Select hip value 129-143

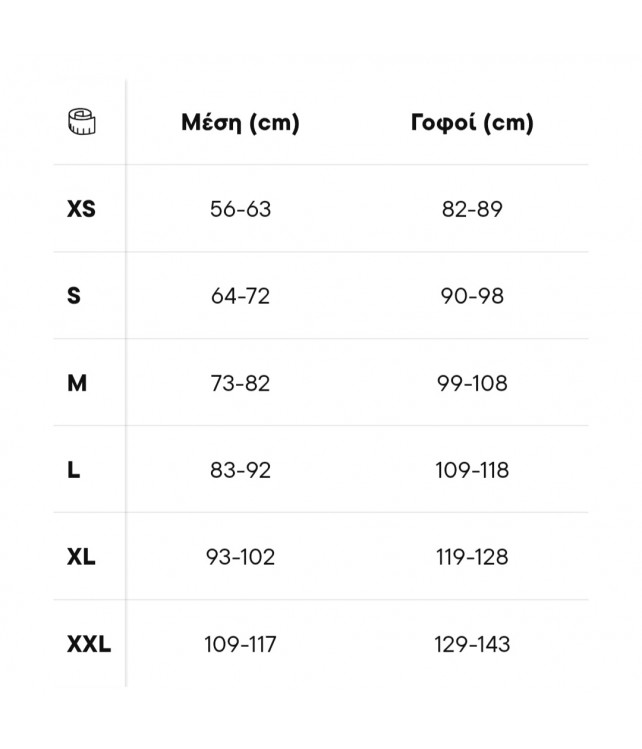click(x=472, y=644)
